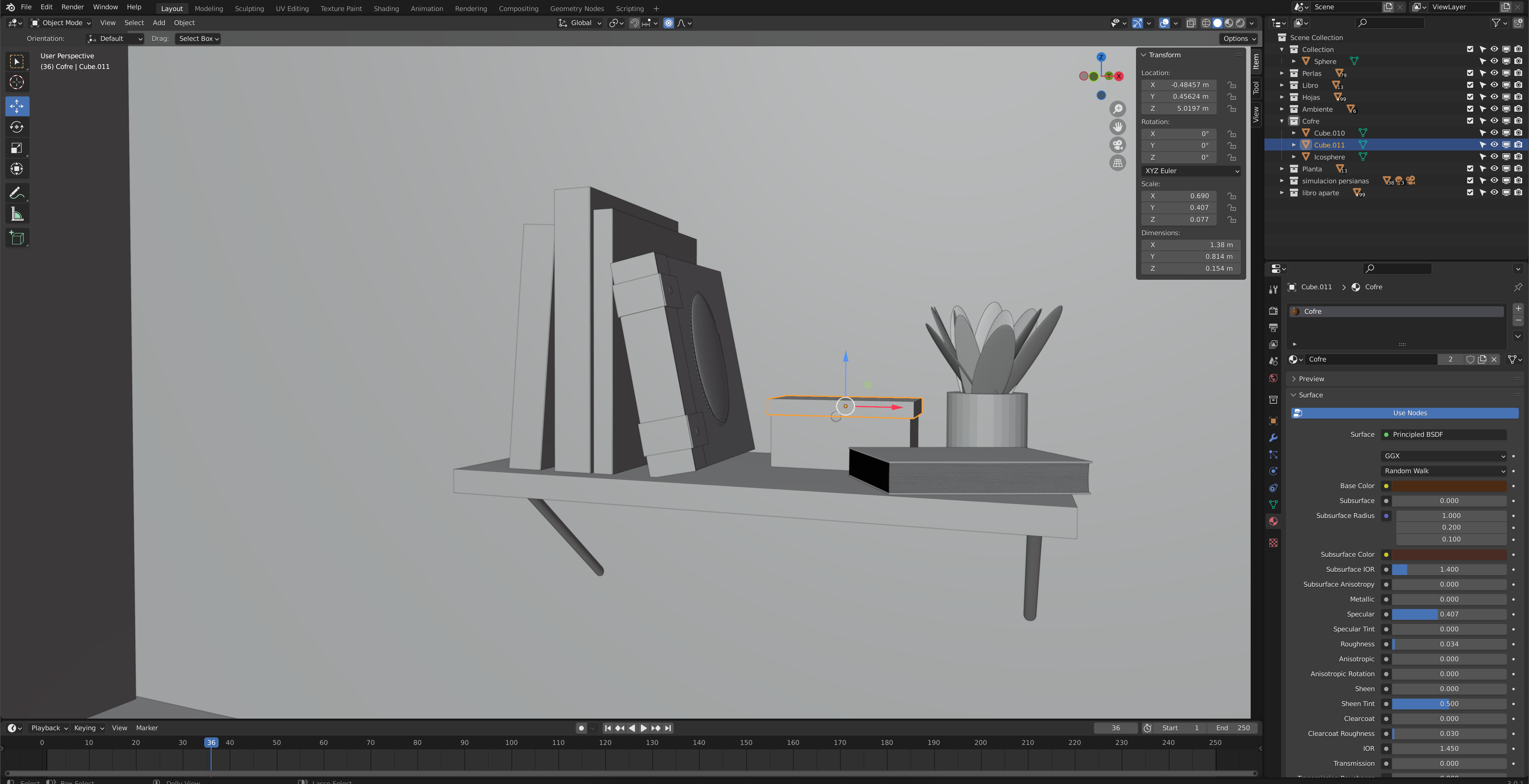Select the Rotate tool in toolbar
Screen dimensions: 1529x784
[17, 127]
